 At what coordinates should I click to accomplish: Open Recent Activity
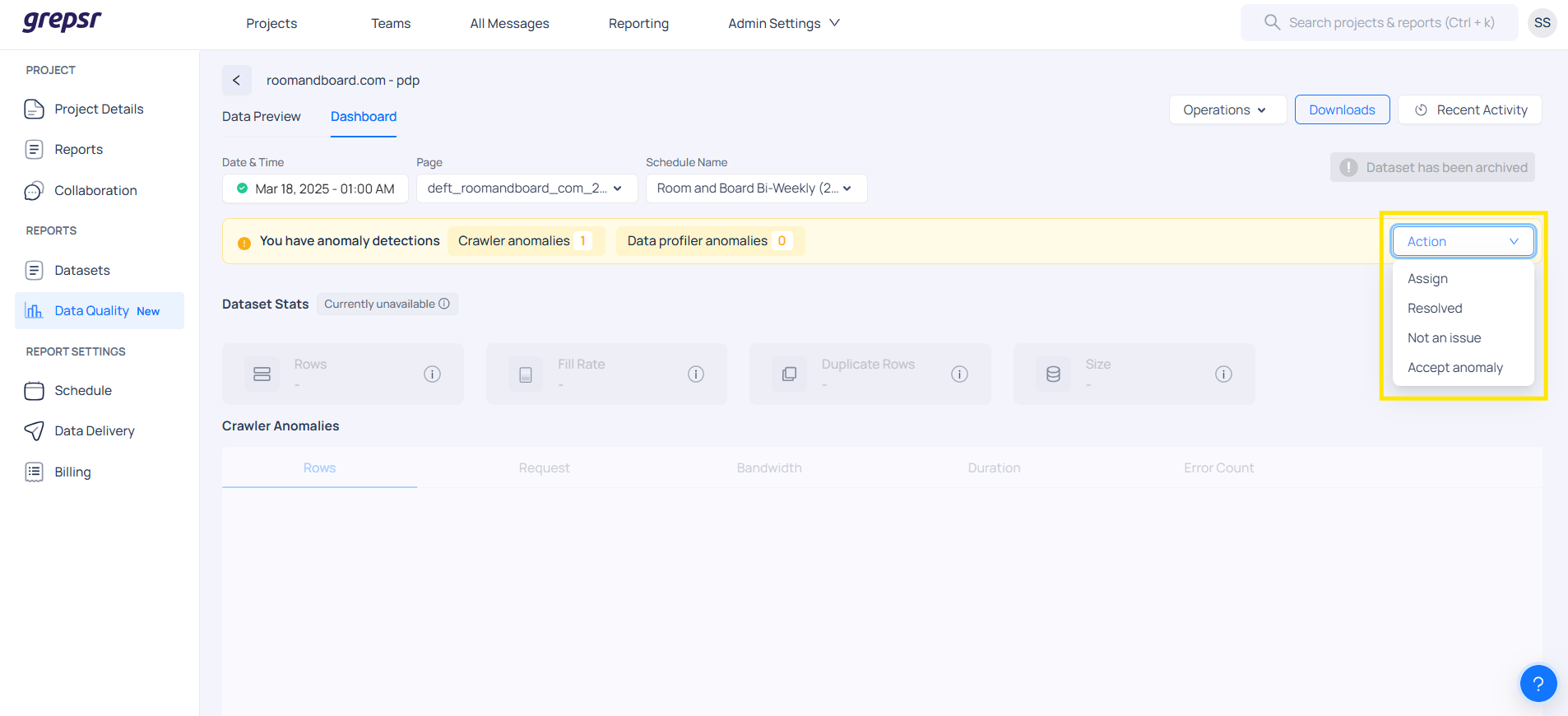click(1469, 110)
